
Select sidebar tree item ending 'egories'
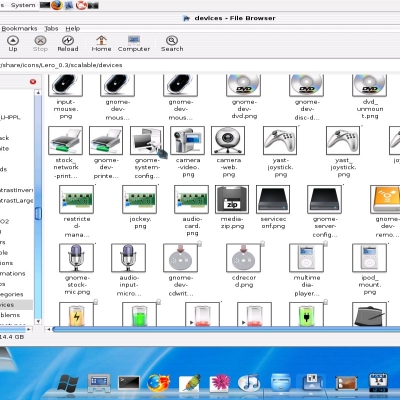(12, 294)
